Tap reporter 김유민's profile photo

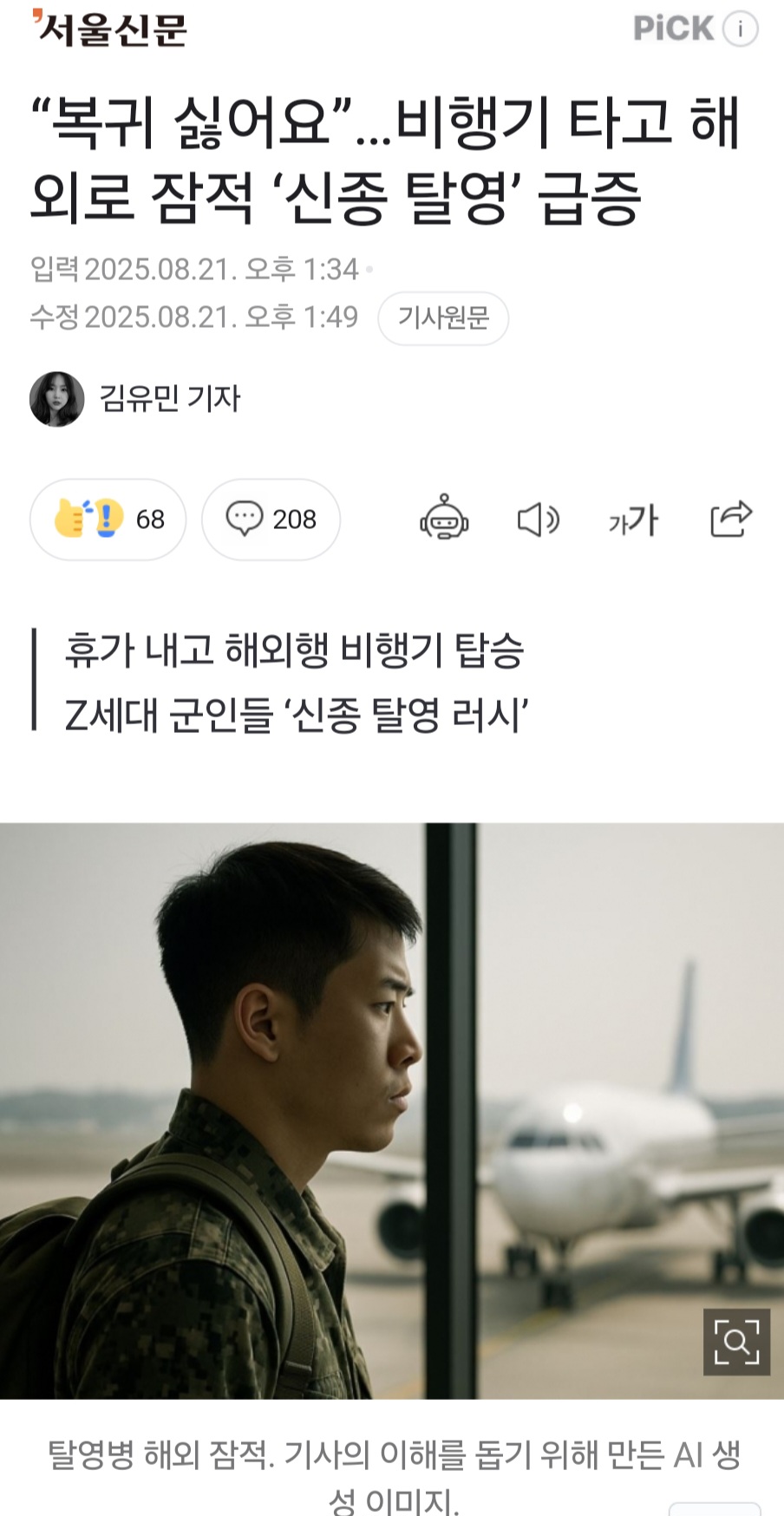57,399
